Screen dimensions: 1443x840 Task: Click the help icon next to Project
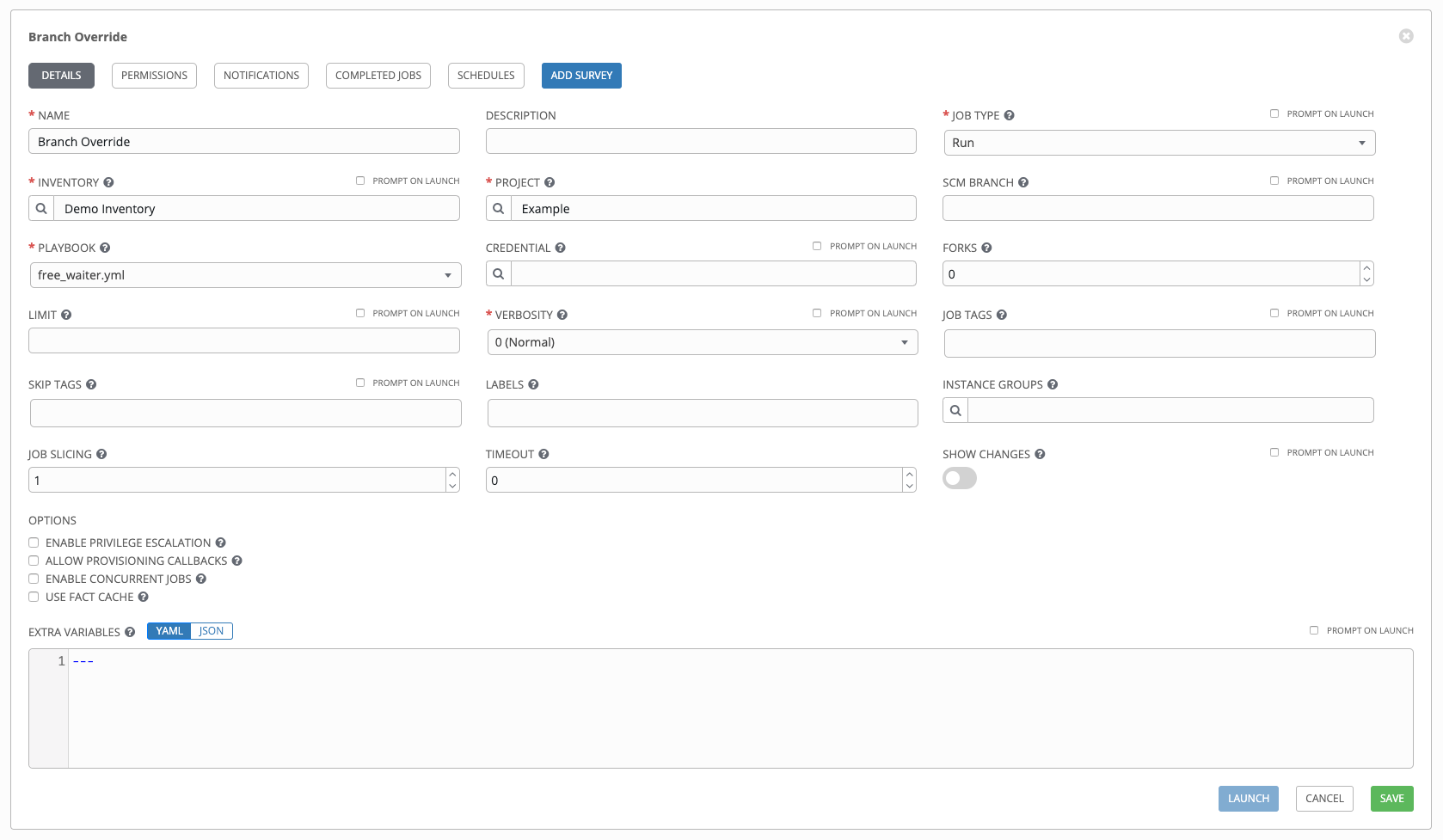550,182
